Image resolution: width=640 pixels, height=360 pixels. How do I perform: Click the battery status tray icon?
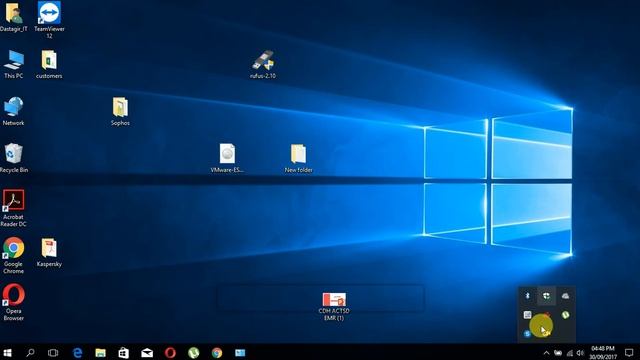(558, 353)
